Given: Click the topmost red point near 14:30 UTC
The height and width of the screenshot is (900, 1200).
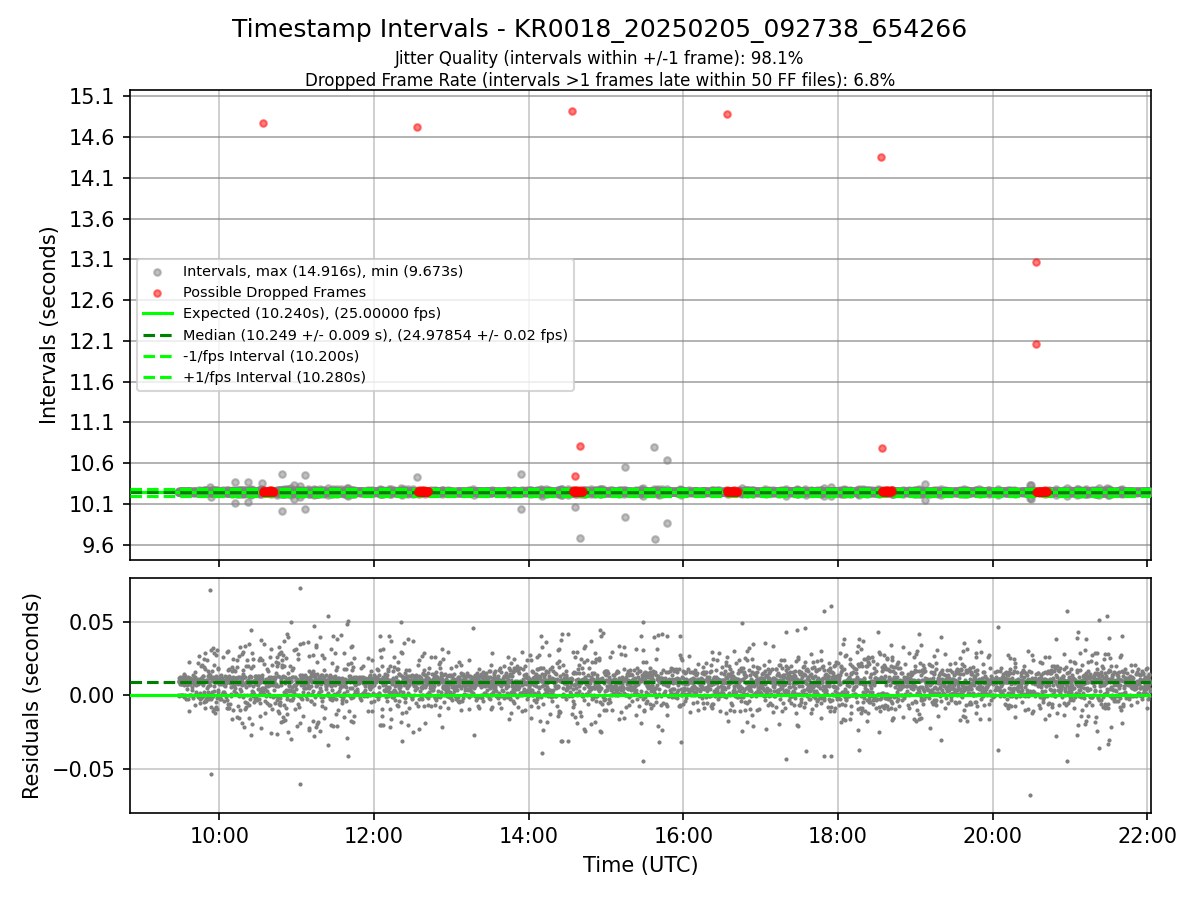Looking at the screenshot, I should pyautogui.click(x=572, y=111).
